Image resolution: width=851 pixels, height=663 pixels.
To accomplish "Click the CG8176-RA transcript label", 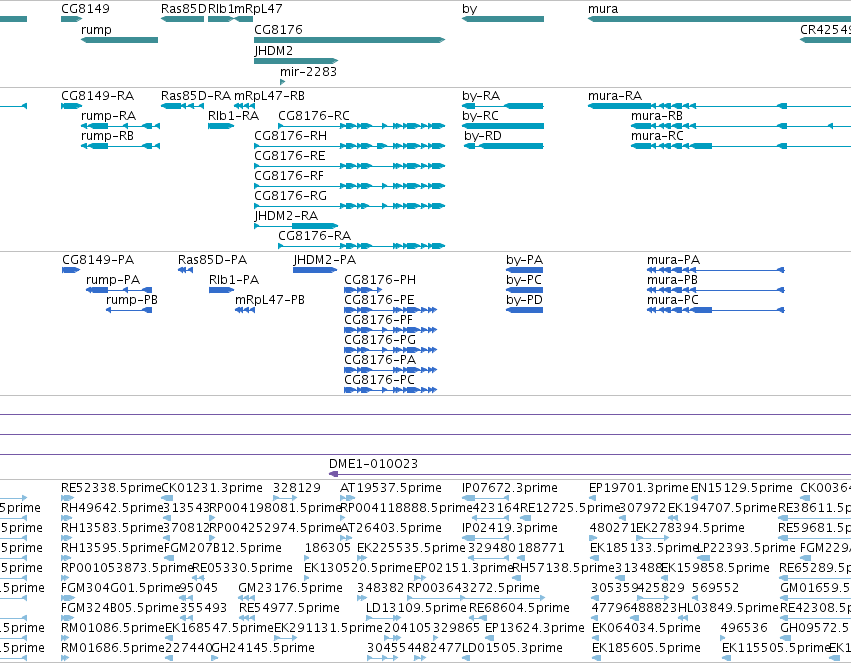I will (x=315, y=236).
